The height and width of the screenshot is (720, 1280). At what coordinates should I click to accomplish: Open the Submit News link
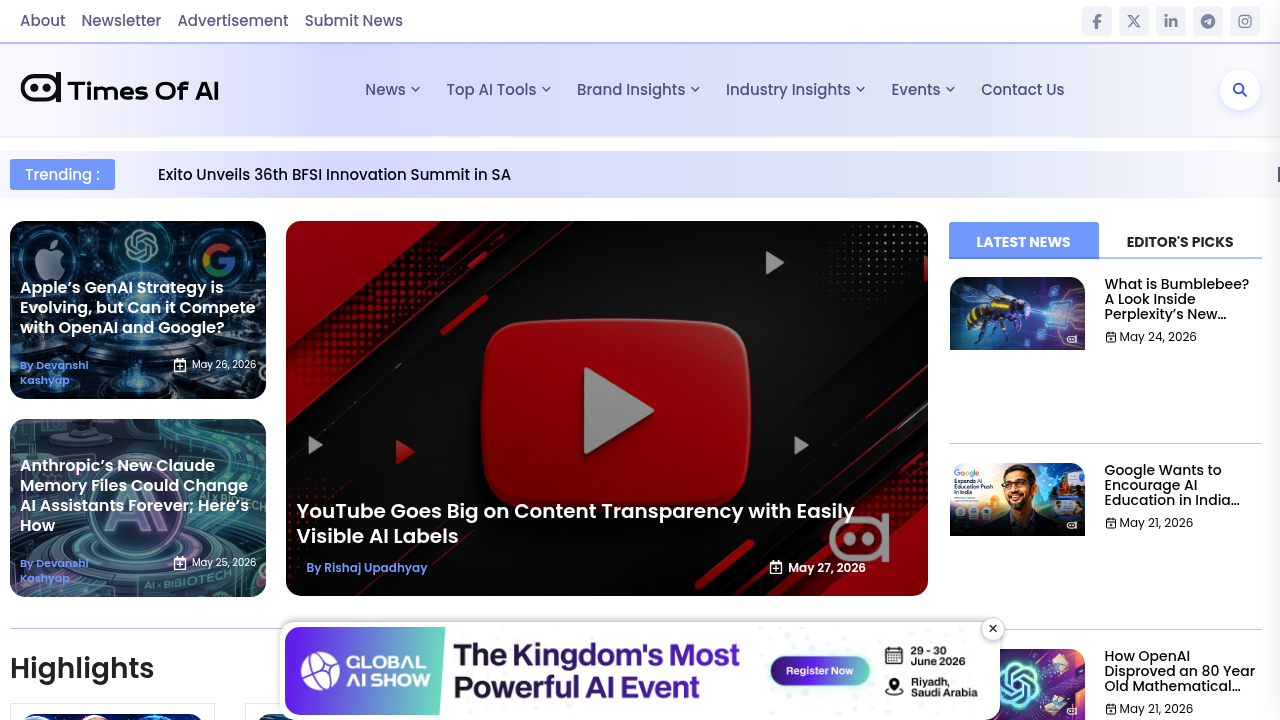pyautogui.click(x=354, y=21)
